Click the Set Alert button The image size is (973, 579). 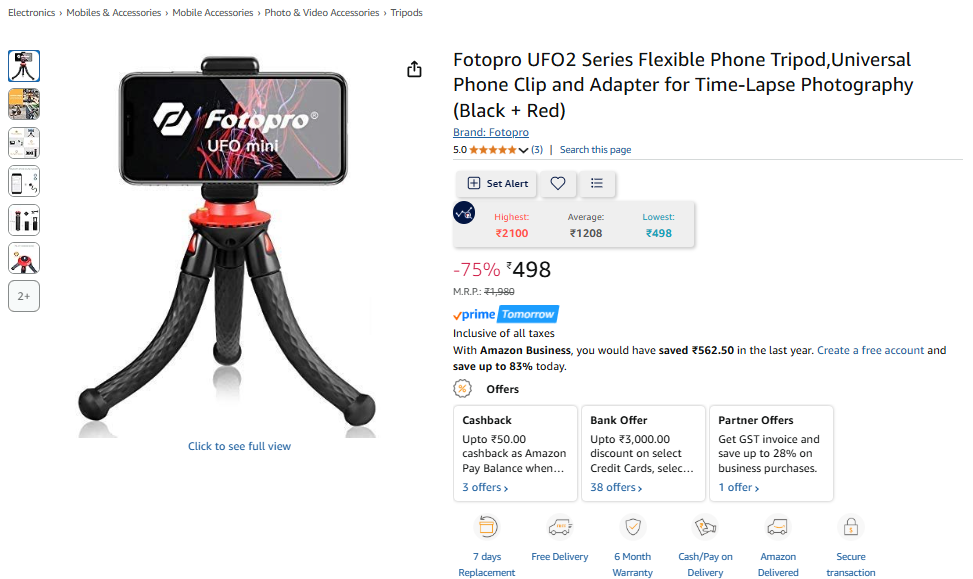click(497, 183)
